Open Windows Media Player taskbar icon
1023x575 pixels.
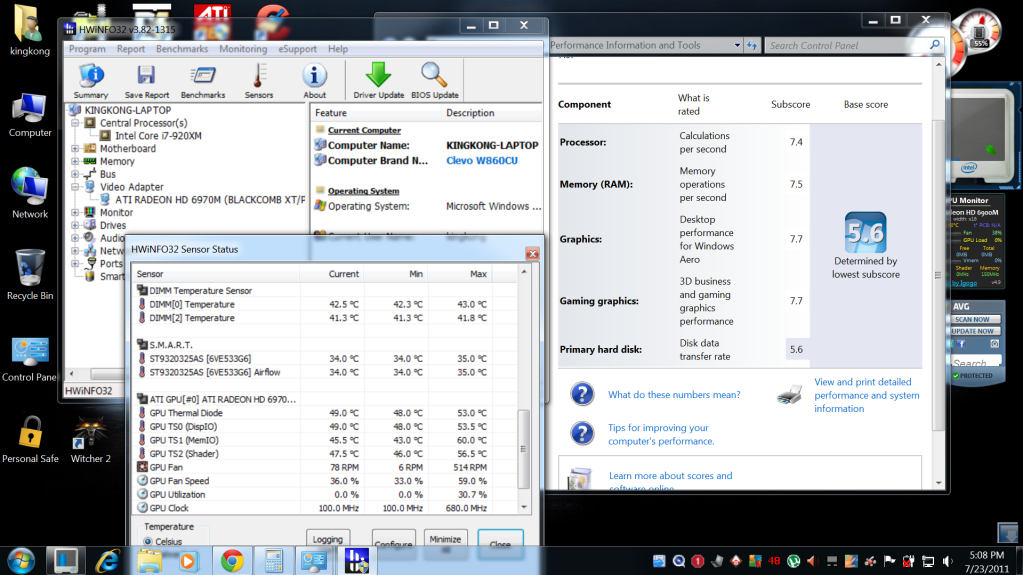tap(187, 561)
